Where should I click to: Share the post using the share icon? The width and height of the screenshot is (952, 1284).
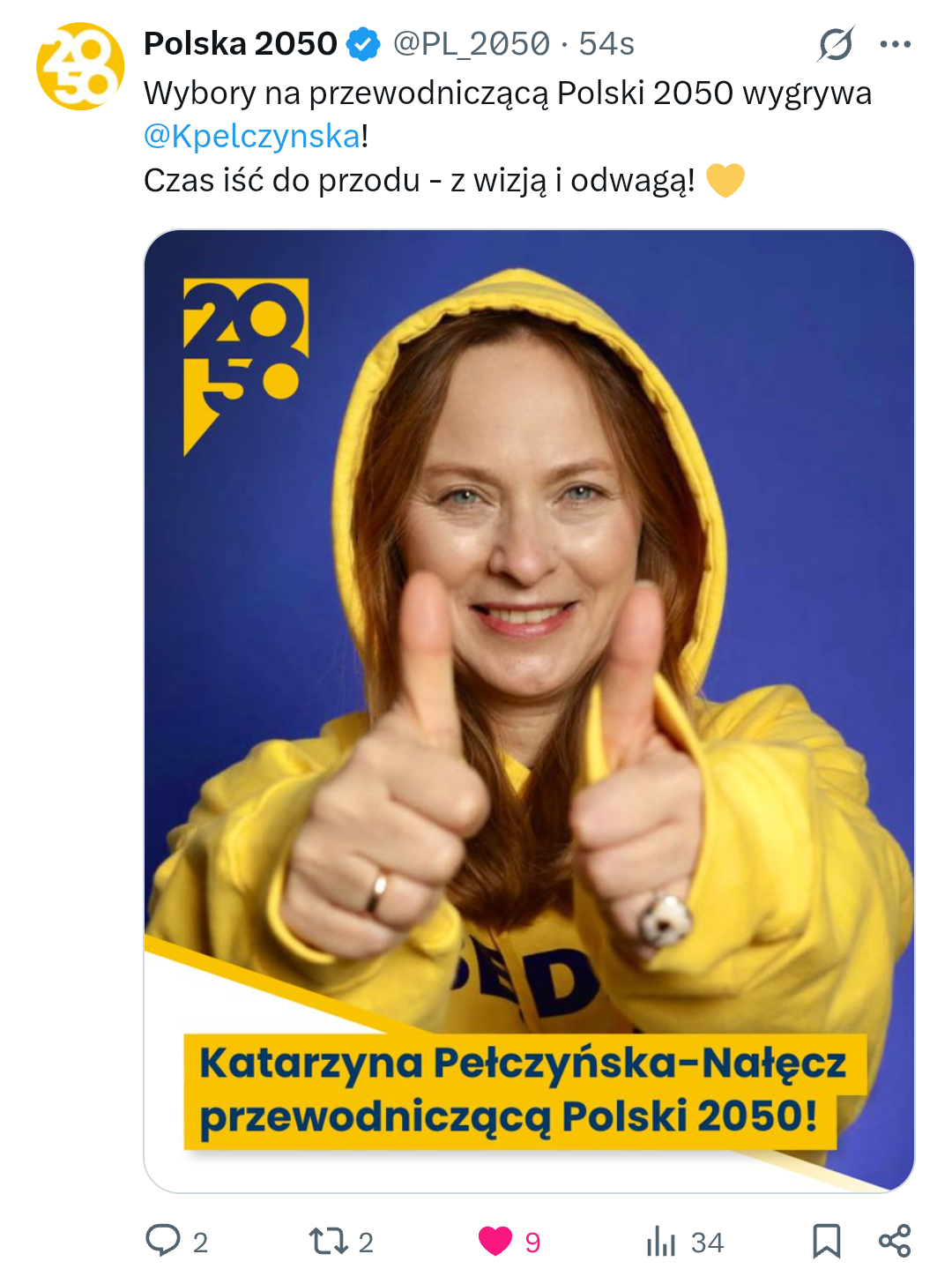895,1241
